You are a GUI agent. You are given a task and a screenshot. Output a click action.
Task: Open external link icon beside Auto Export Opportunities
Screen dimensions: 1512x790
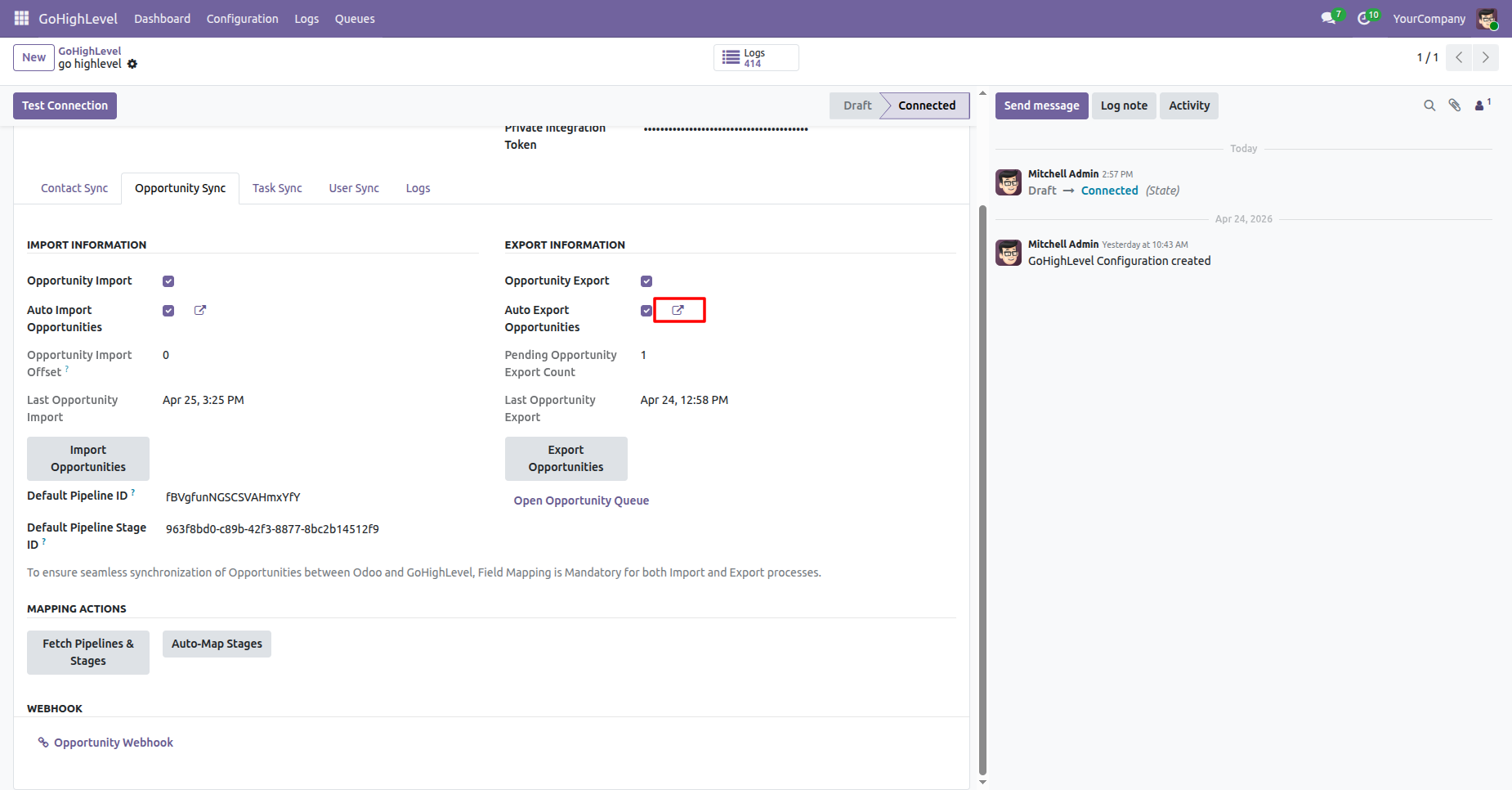tap(678, 310)
